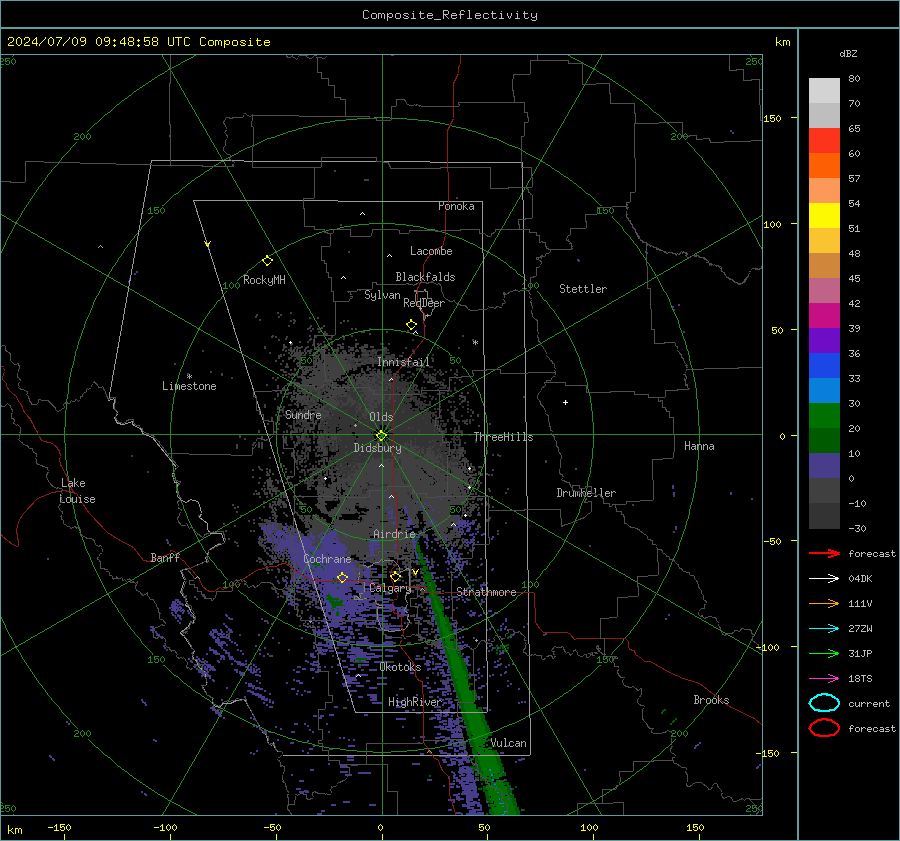Click the magenta 18TS arrow legend icon
The image size is (900, 841).
824,679
